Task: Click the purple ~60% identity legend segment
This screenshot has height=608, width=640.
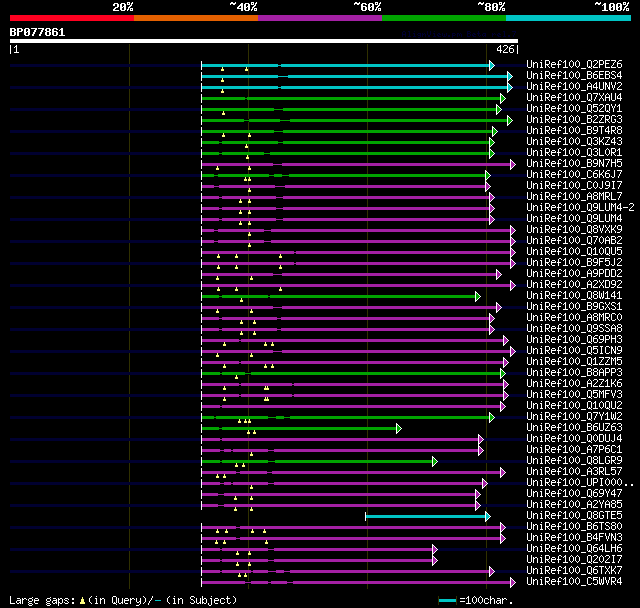Action: [x=320, y=18]
